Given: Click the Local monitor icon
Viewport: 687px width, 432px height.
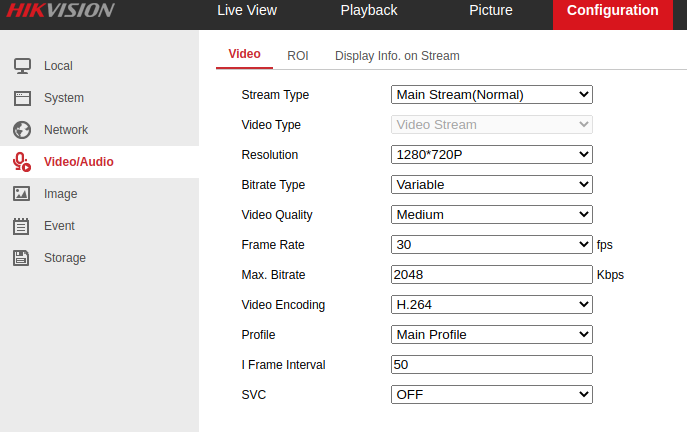Looking at the screenshot, I should 22,66.
